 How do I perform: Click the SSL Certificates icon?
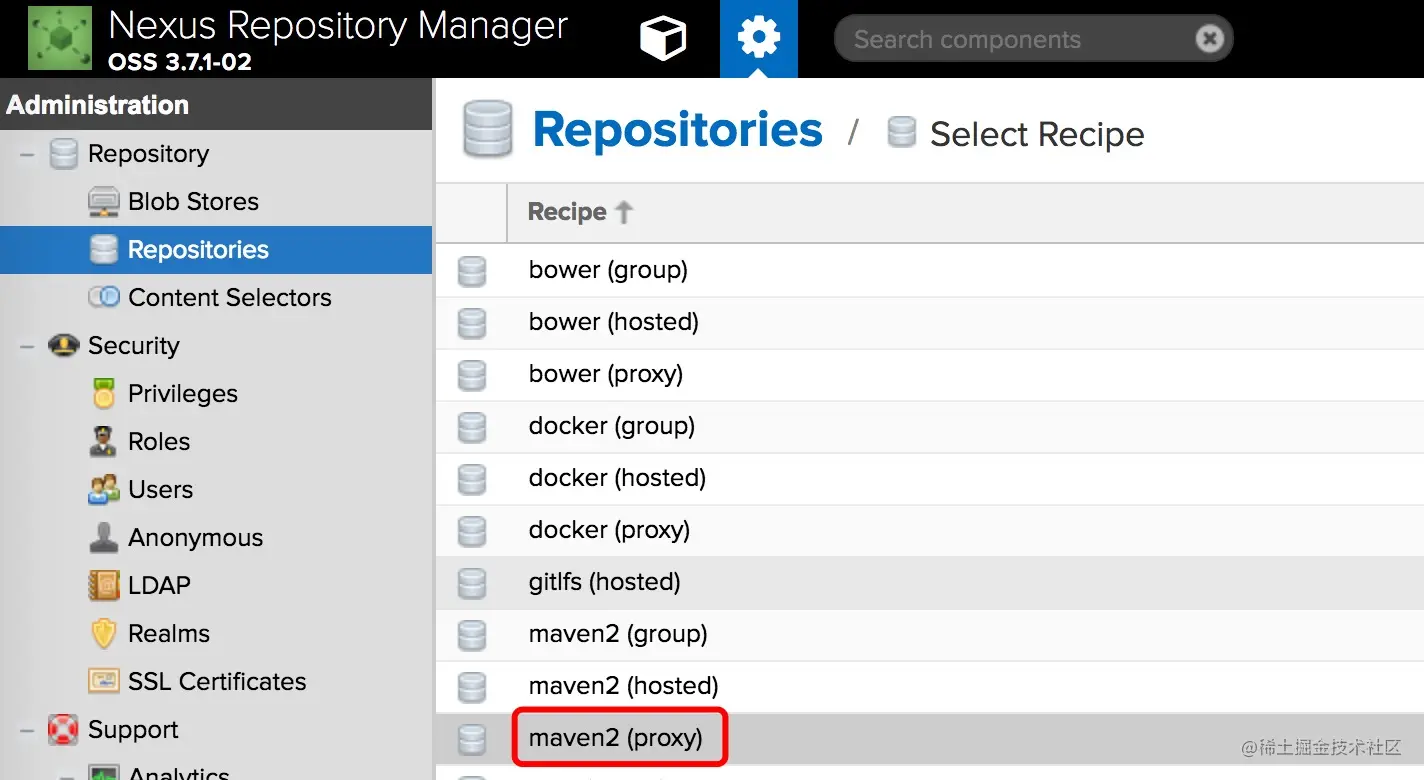104,682
